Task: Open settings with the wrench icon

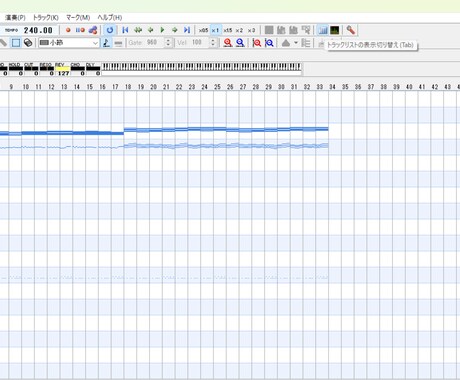Action: (x=350, y=30)
